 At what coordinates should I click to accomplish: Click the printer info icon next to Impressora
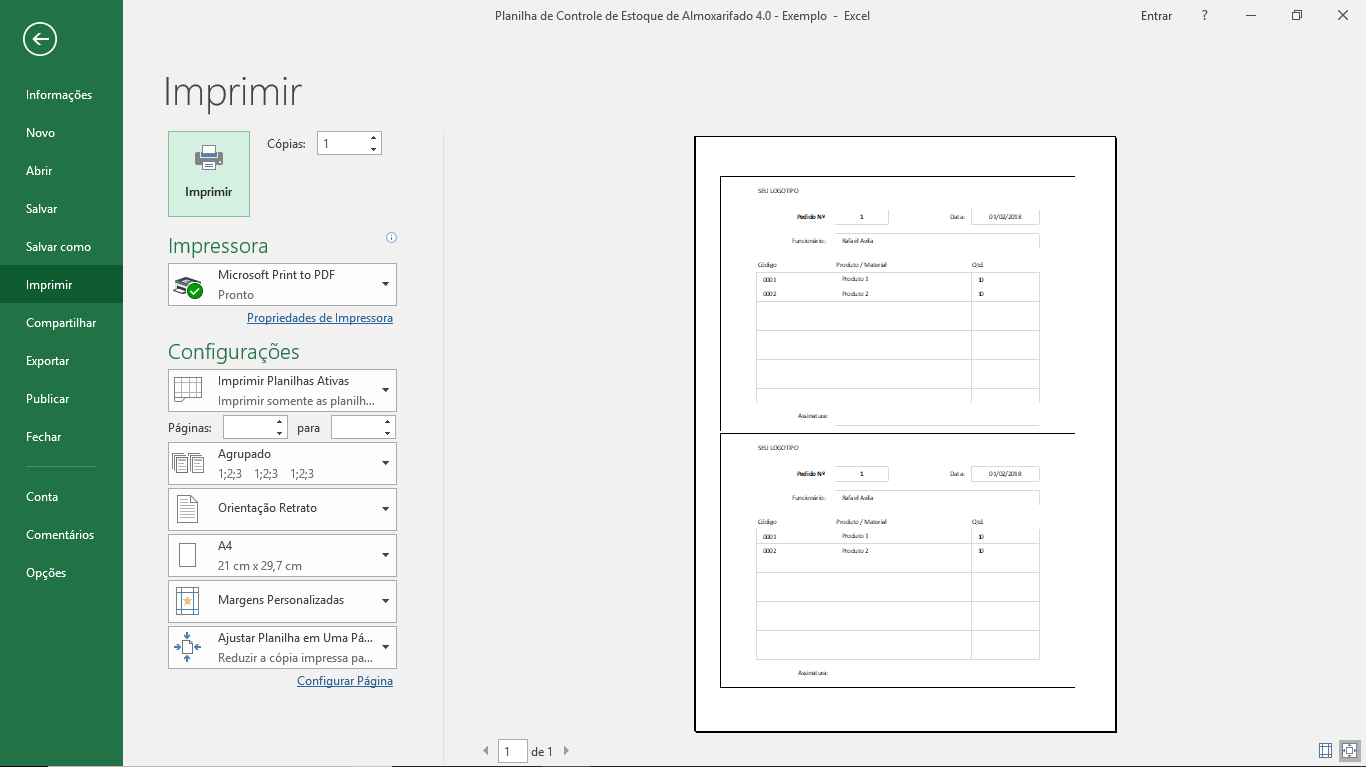coord(391,238)
